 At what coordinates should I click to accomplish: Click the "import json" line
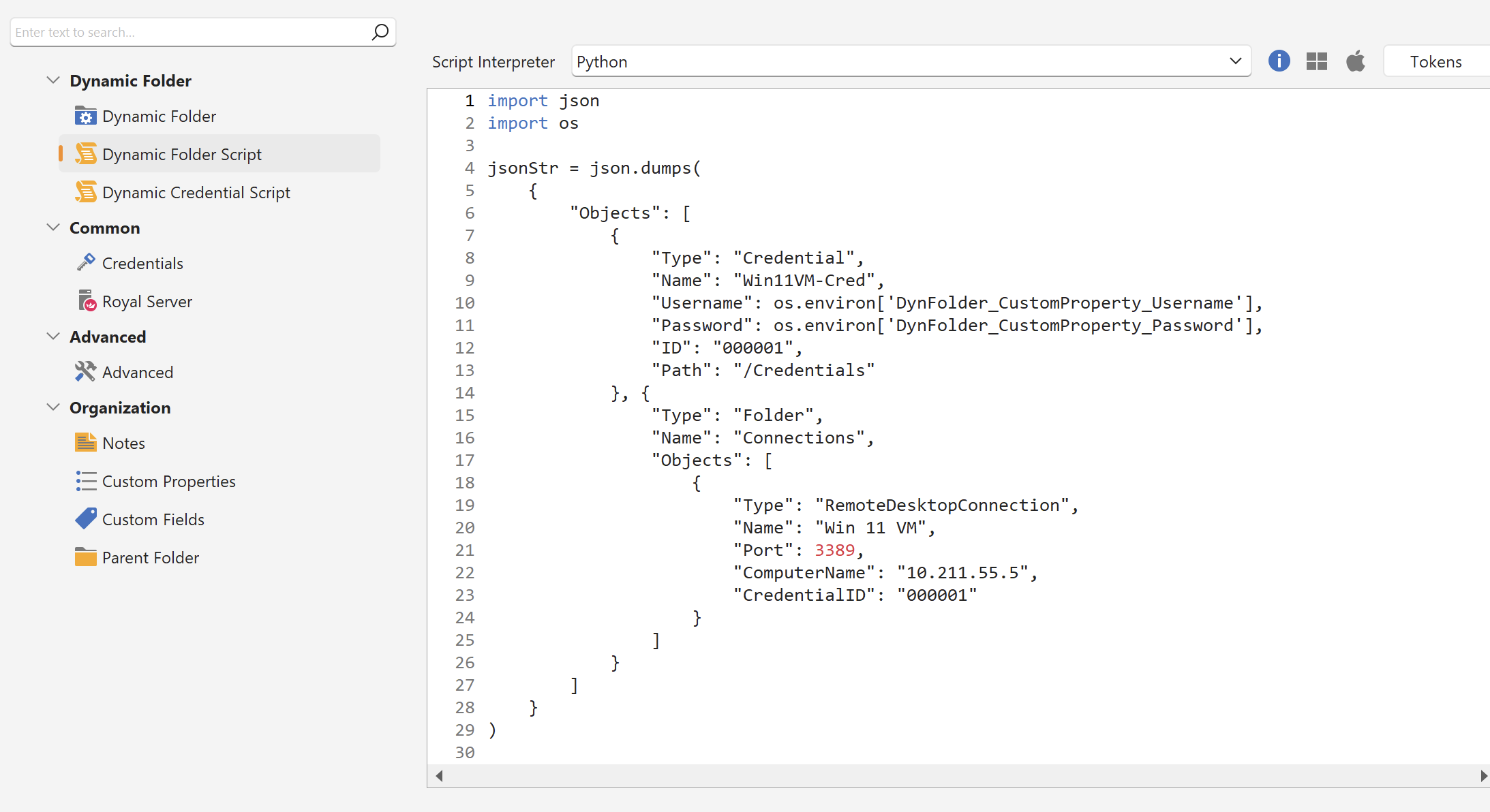click(x=543, y=101)
